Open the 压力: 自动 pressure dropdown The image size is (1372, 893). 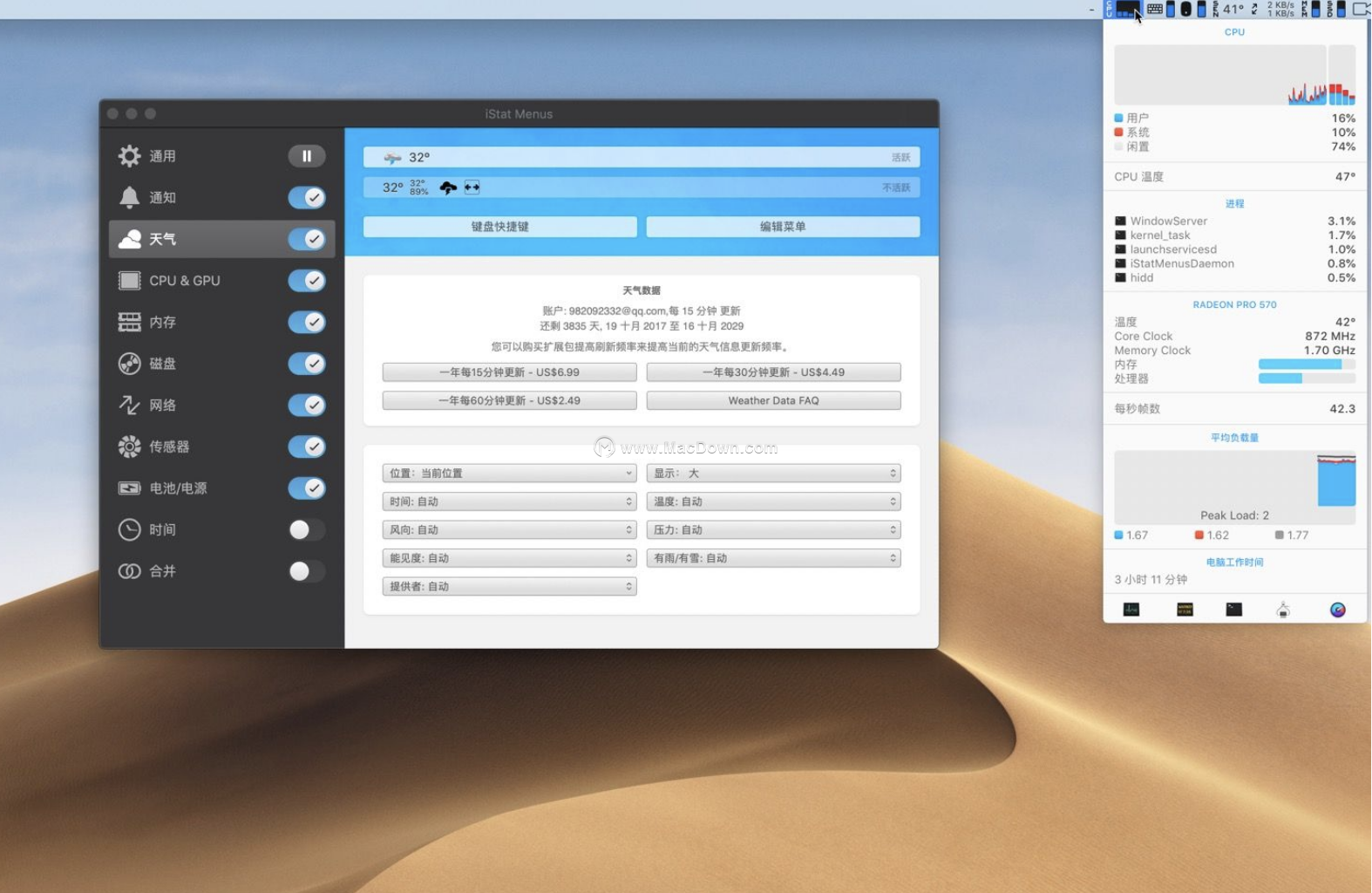tap(773, 530)
